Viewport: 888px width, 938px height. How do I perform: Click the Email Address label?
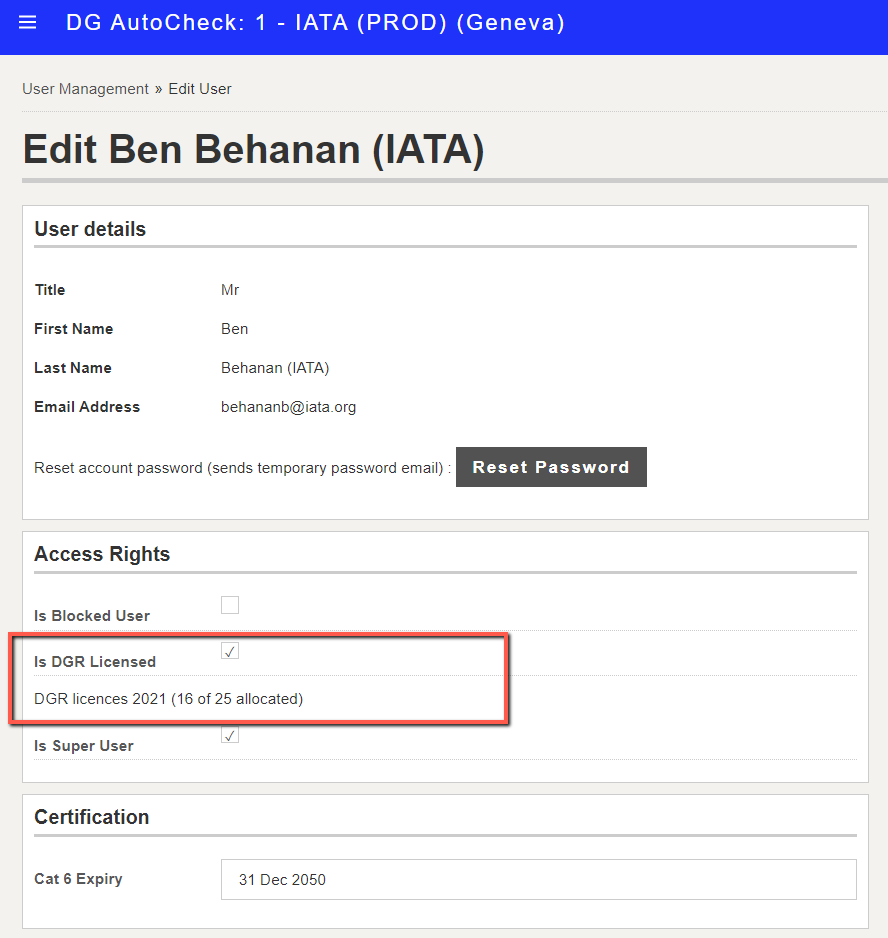point(87,407)
